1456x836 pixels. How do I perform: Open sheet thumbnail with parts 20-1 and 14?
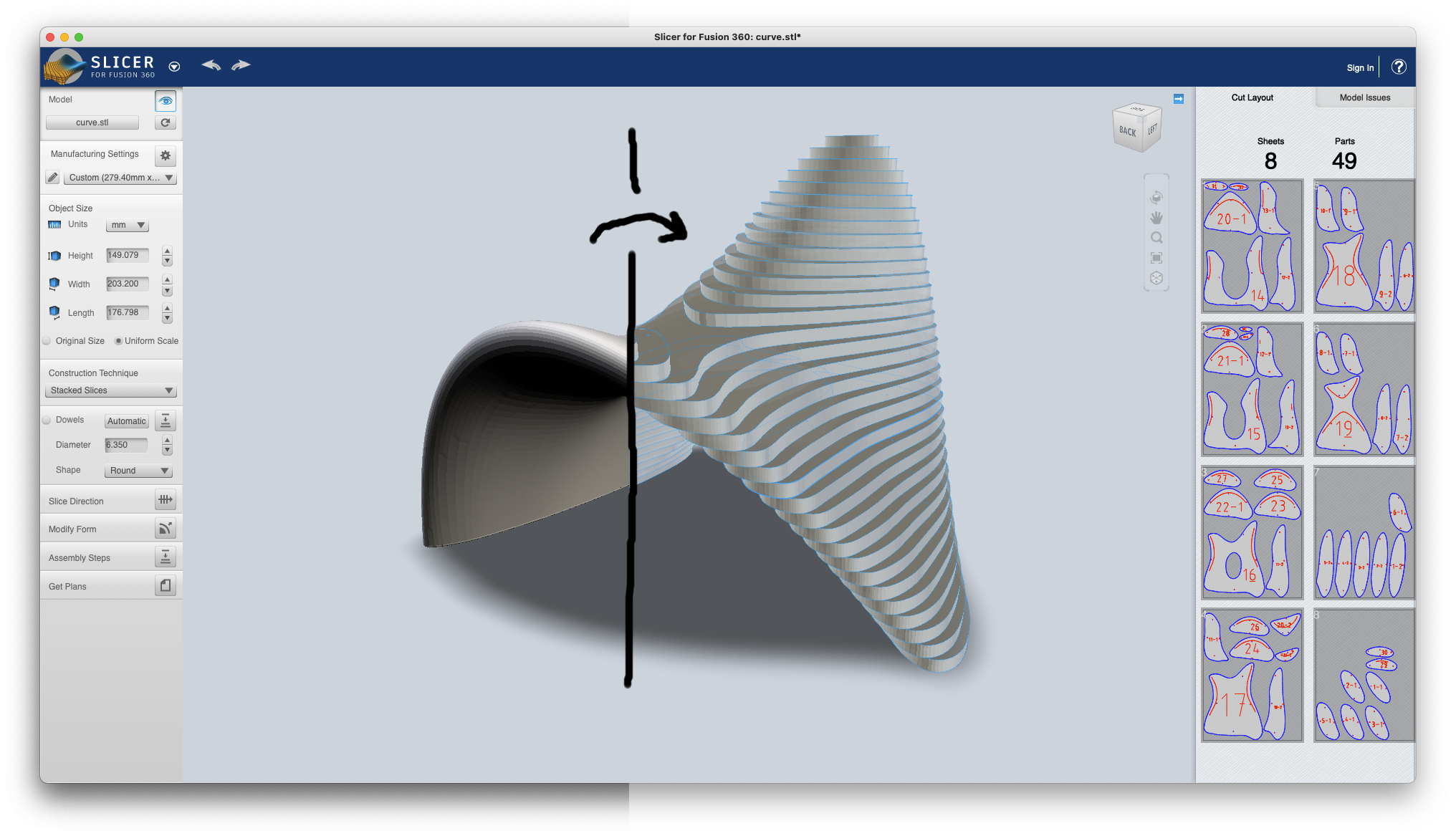1252,246
